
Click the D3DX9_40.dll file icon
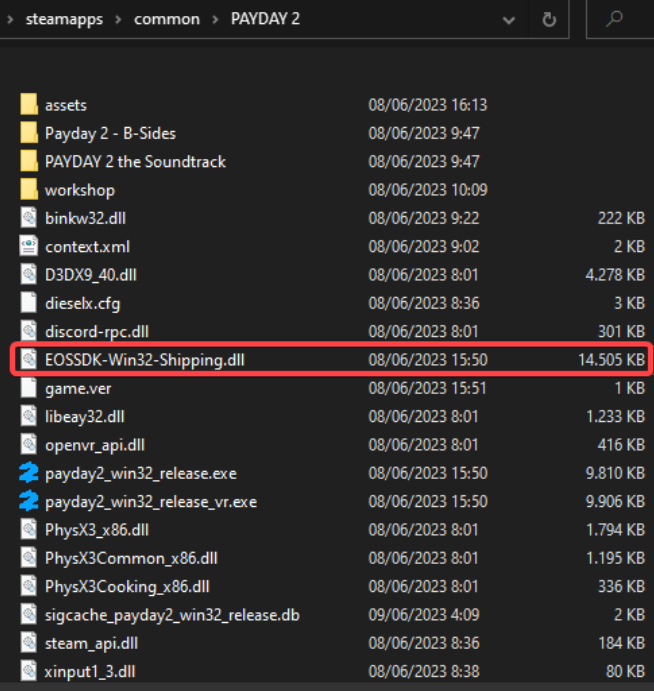[x=29, y=275]
